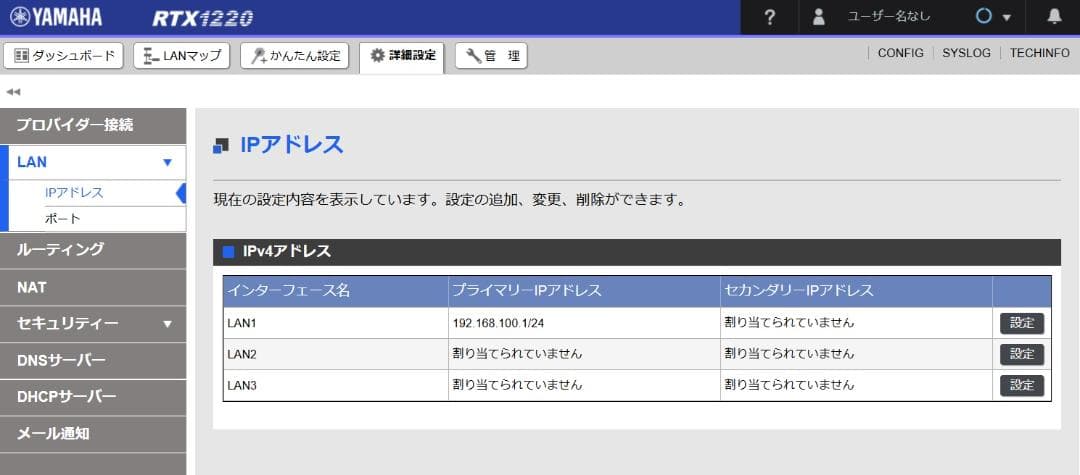1080x475 pixels.
Task: Click the セカンダリーIPアドレス column header
Action: 856,291
